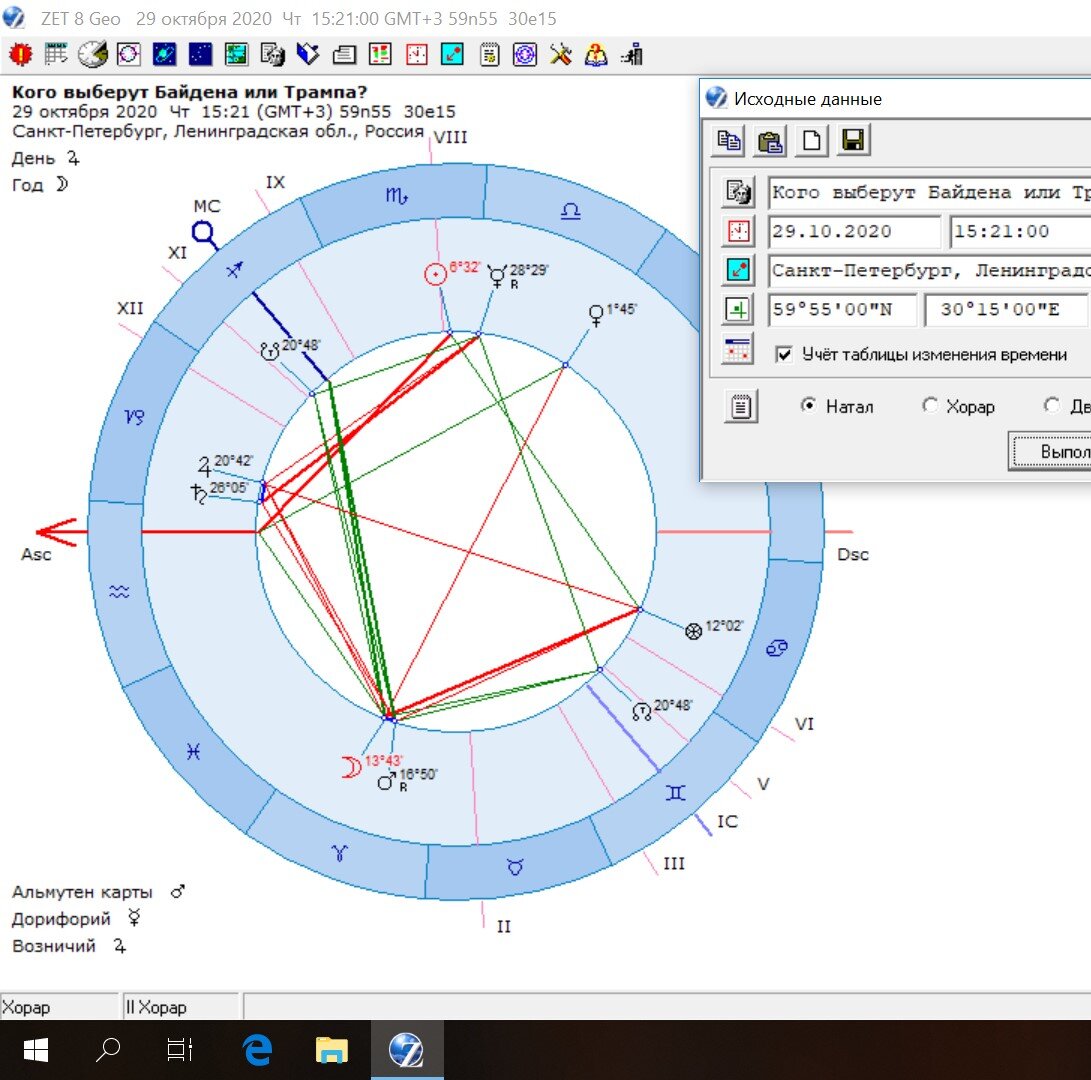Click the II Хорар status bar cell
The height and width of the screenshot is (1080, 1091).
[181, 1007]
